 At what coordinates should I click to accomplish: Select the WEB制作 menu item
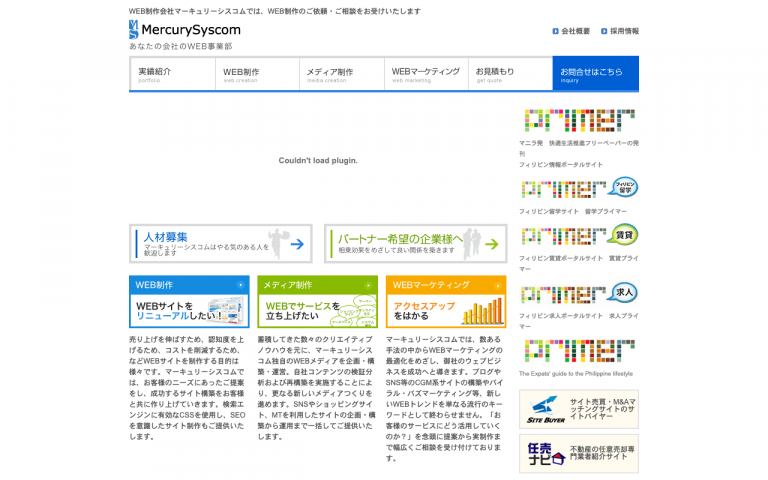point(258,74)
